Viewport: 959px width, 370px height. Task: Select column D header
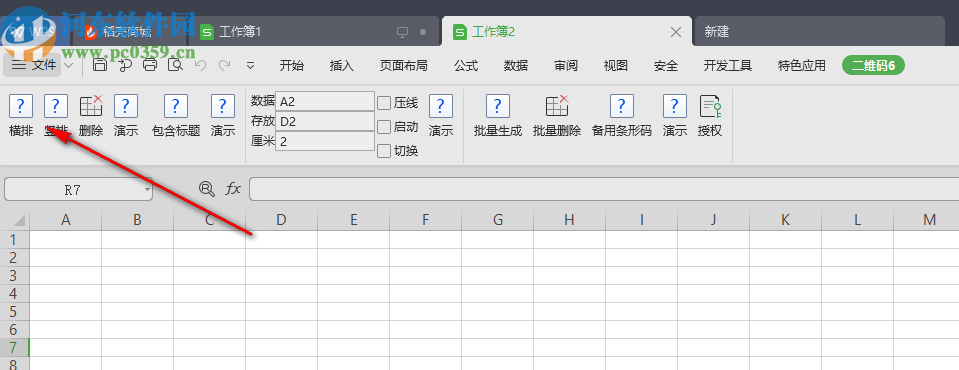point(281,220)
